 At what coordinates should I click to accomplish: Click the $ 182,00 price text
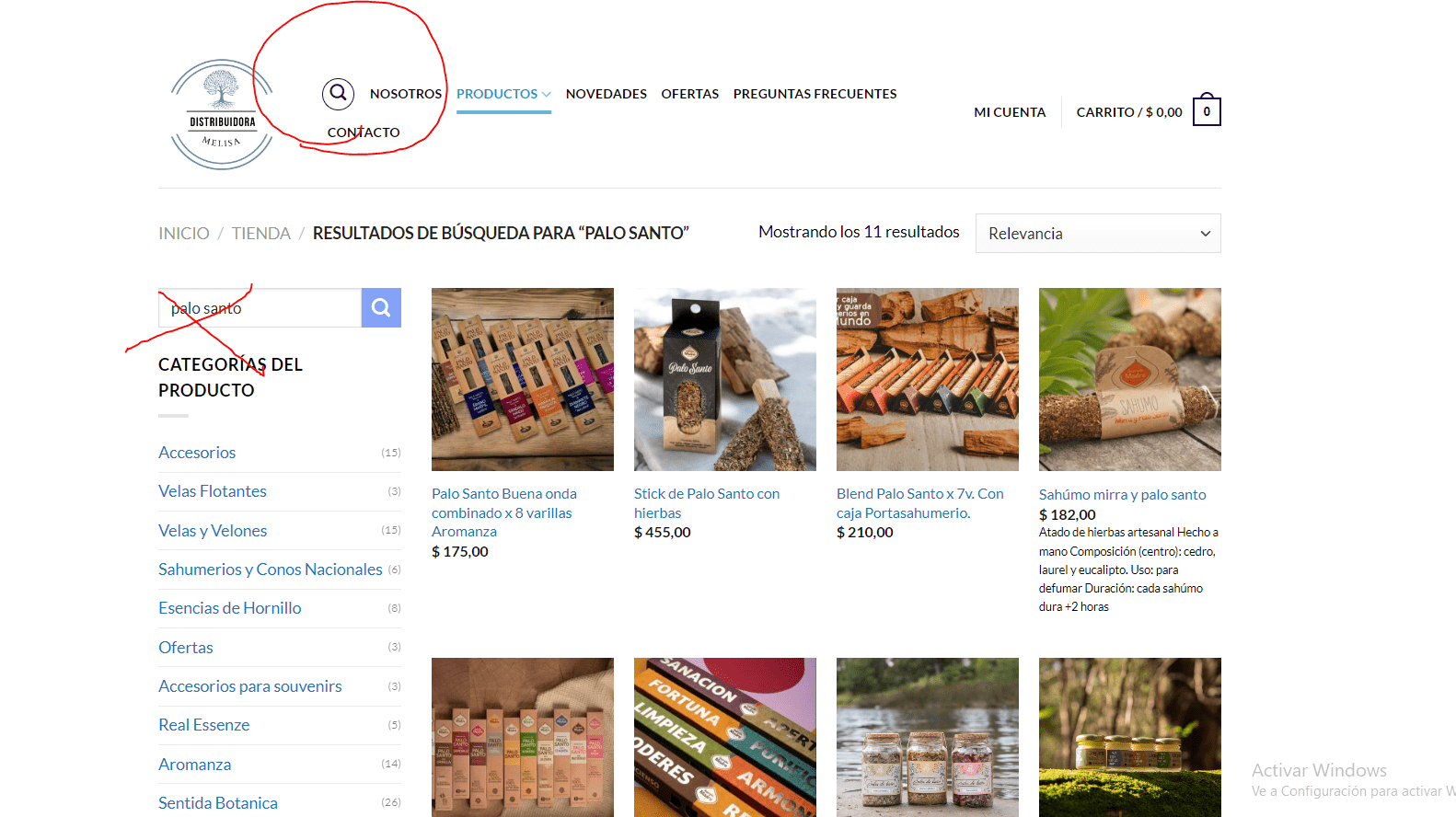[1068, 515]
